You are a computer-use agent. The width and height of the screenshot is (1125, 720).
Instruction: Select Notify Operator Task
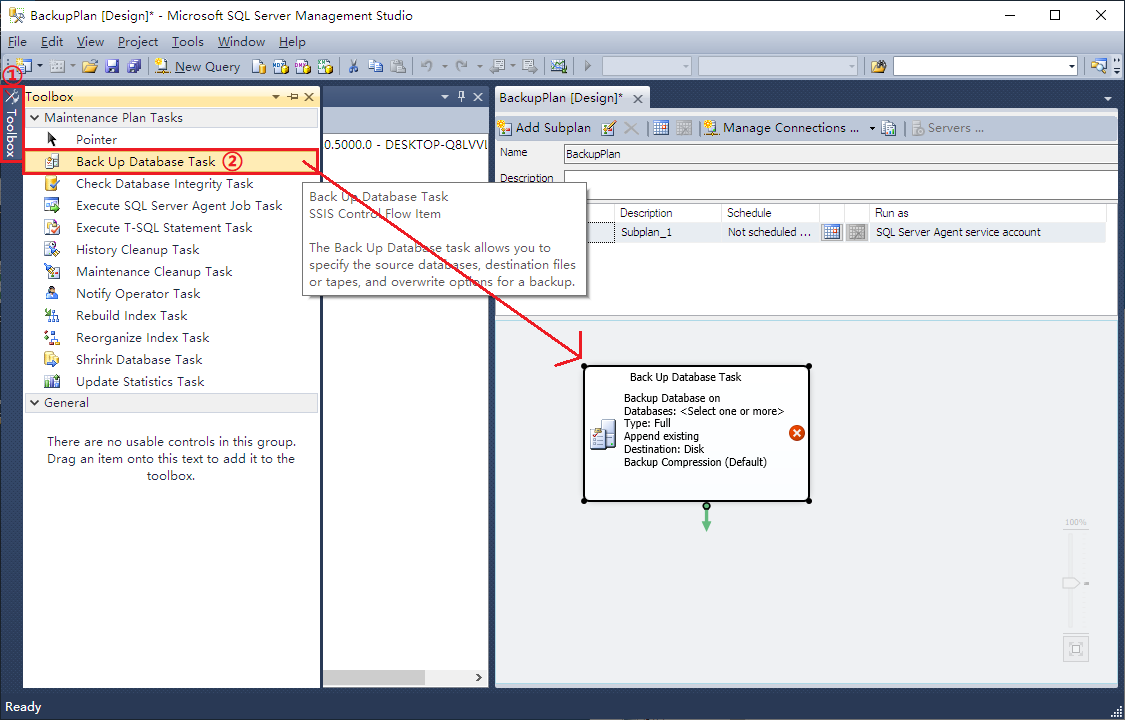point(171,294)
